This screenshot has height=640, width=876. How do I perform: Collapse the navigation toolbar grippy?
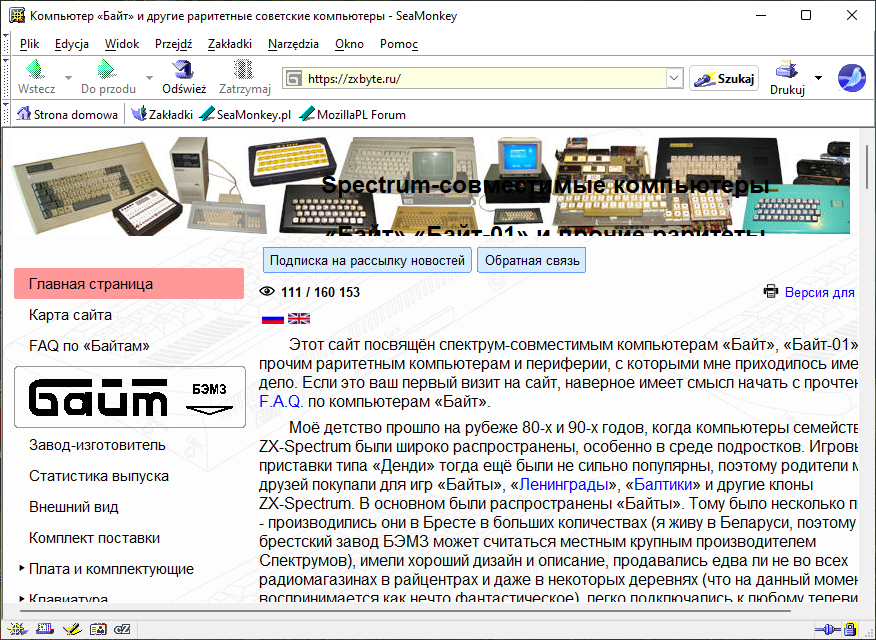6,78
